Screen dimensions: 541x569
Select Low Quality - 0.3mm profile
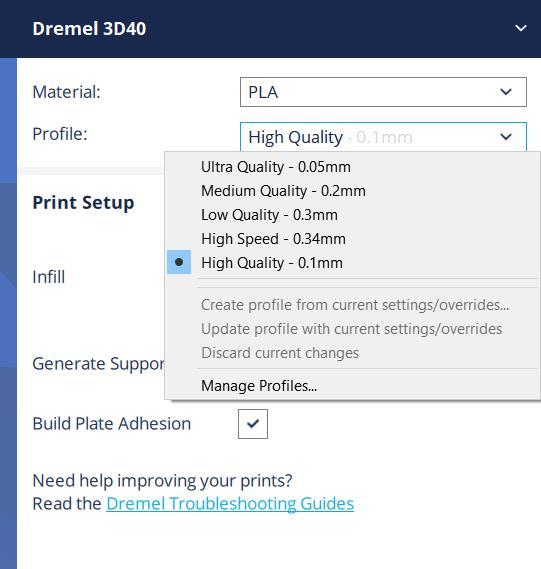click(x=353, y=215)
